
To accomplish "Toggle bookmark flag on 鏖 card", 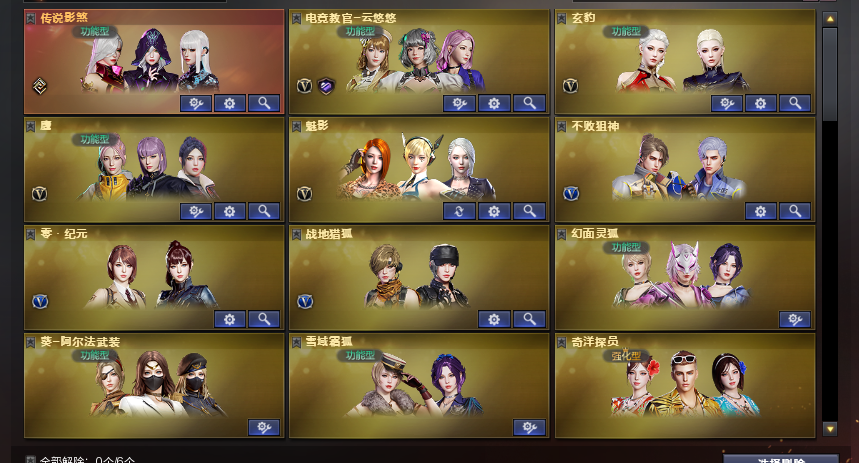I will pyautogui.click(x=31, y=126).
